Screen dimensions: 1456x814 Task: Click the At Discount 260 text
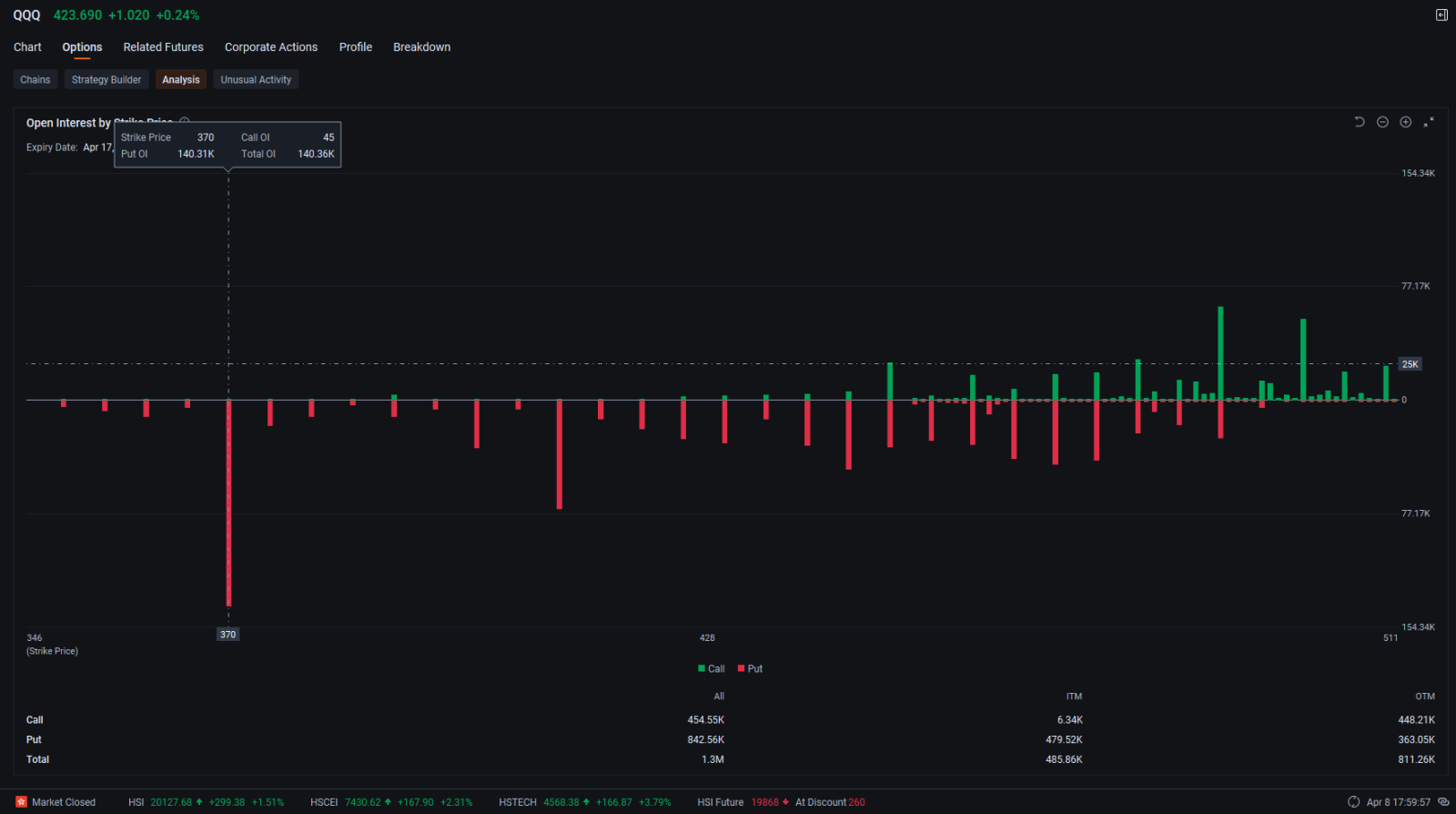[830, 802]
